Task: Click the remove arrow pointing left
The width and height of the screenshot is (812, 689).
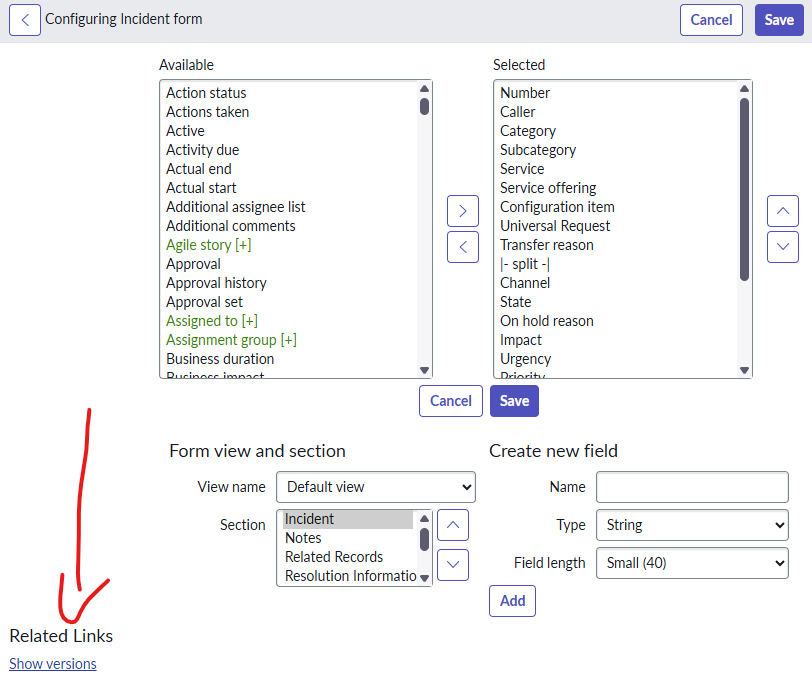Action: 462,246
